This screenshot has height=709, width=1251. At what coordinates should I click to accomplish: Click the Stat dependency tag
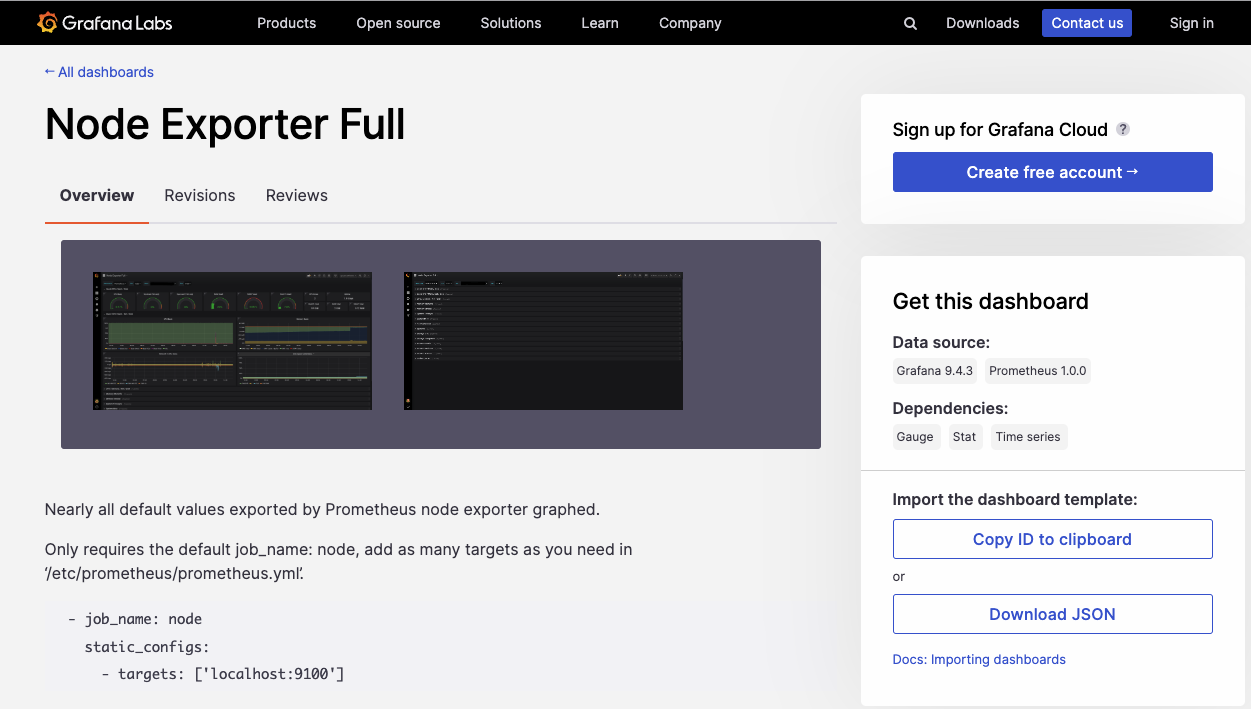[965, 437]
